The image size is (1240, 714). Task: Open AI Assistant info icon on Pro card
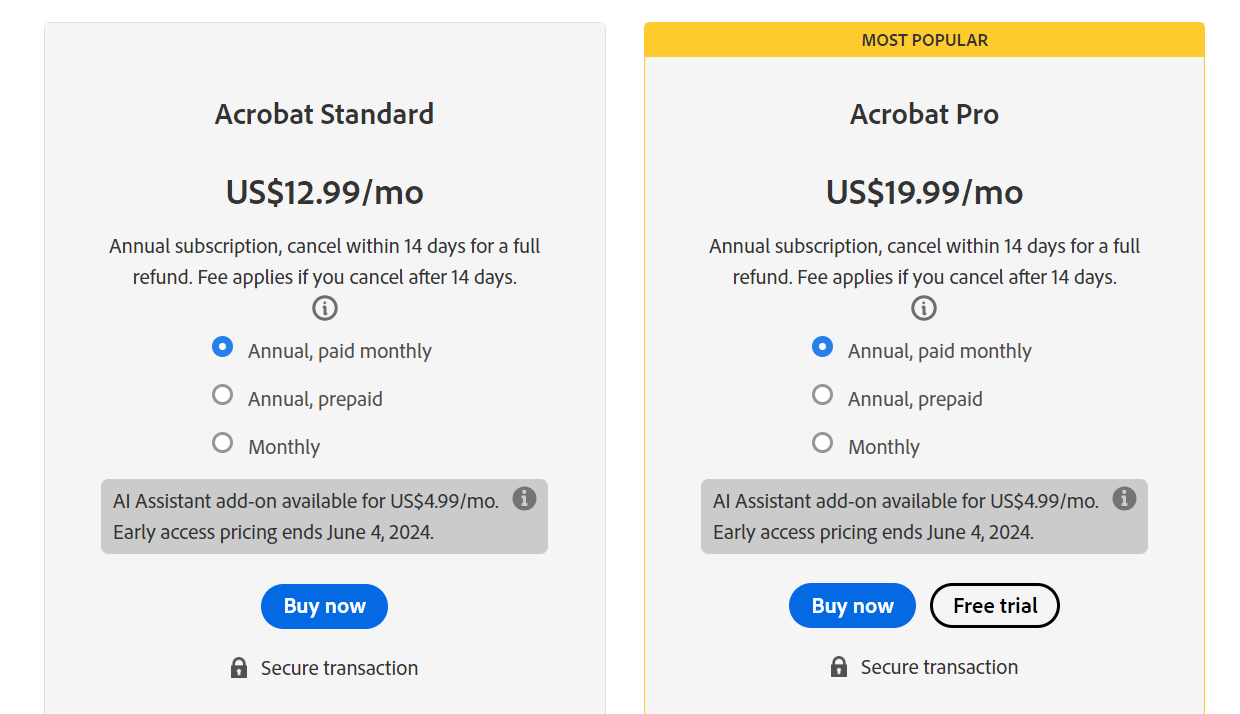click(1124, 498)
